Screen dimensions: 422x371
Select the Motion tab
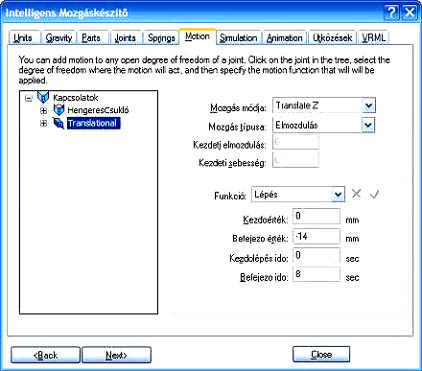pyautogui.click(x=197, y=36)
